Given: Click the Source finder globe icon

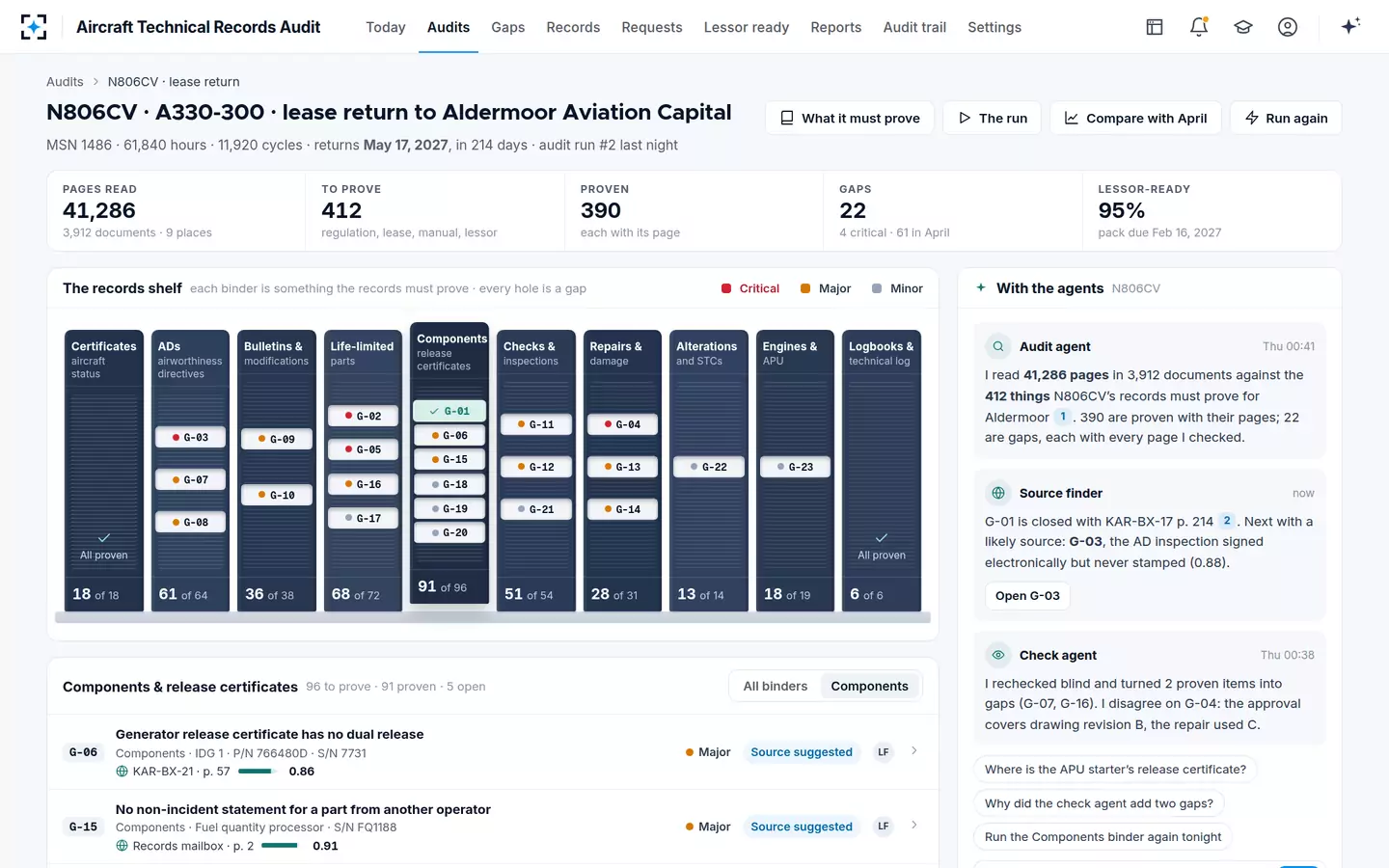Looking at the screenshot, I should pos(998,493).
